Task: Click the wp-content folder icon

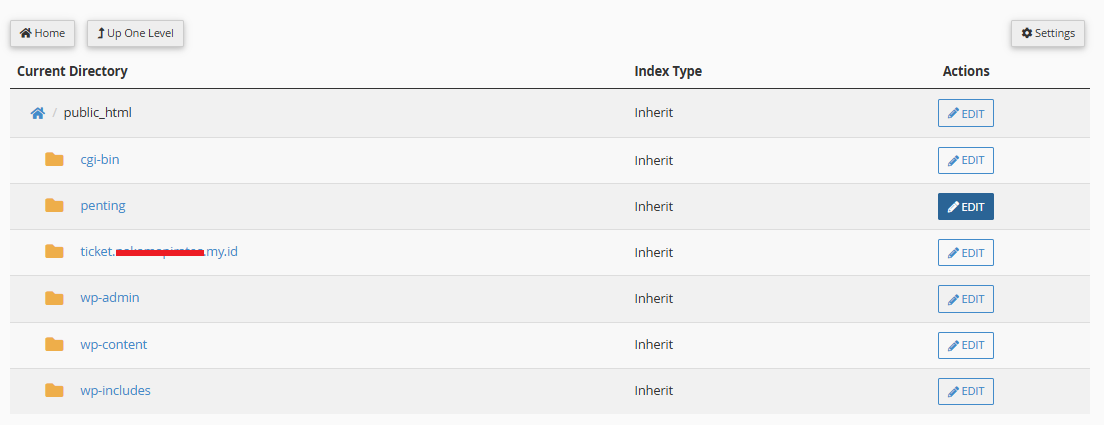Action: 54,344
